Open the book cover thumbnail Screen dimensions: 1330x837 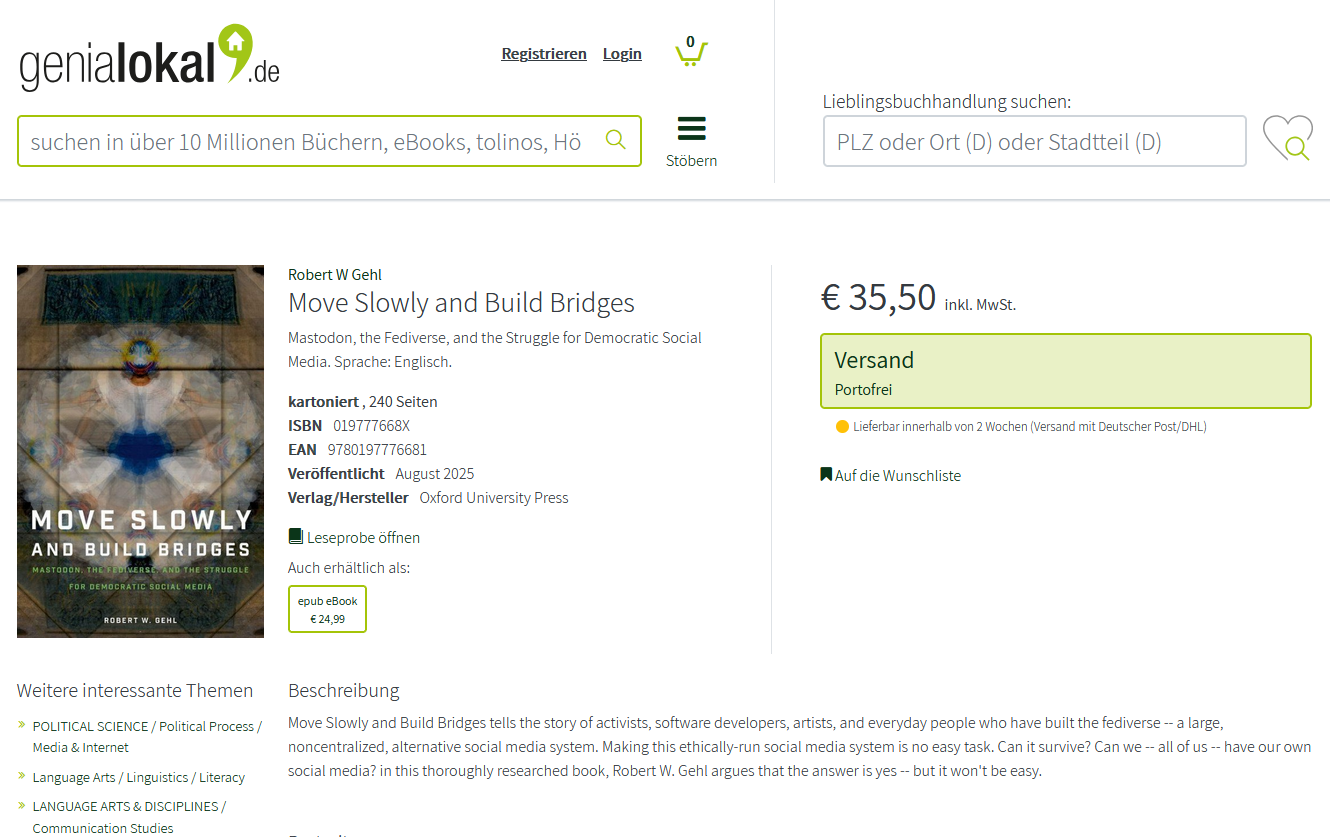pos(140,451)
